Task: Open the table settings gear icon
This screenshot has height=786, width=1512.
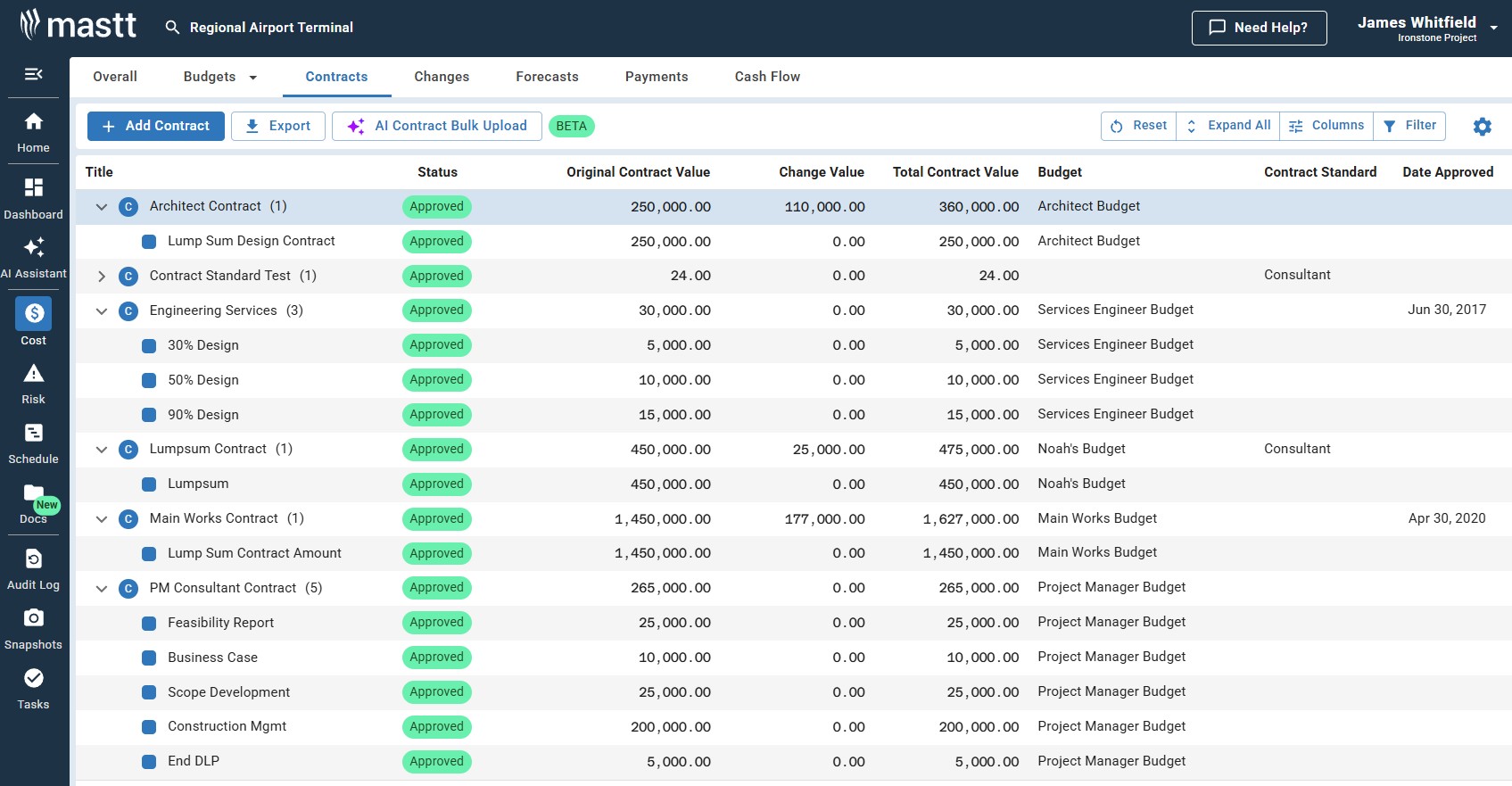Action: [1482, 127]
